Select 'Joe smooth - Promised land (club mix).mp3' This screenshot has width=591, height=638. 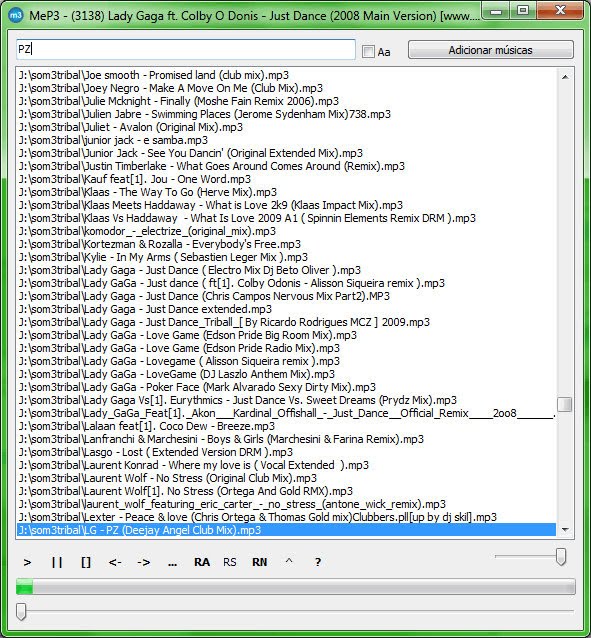[287, 75]
